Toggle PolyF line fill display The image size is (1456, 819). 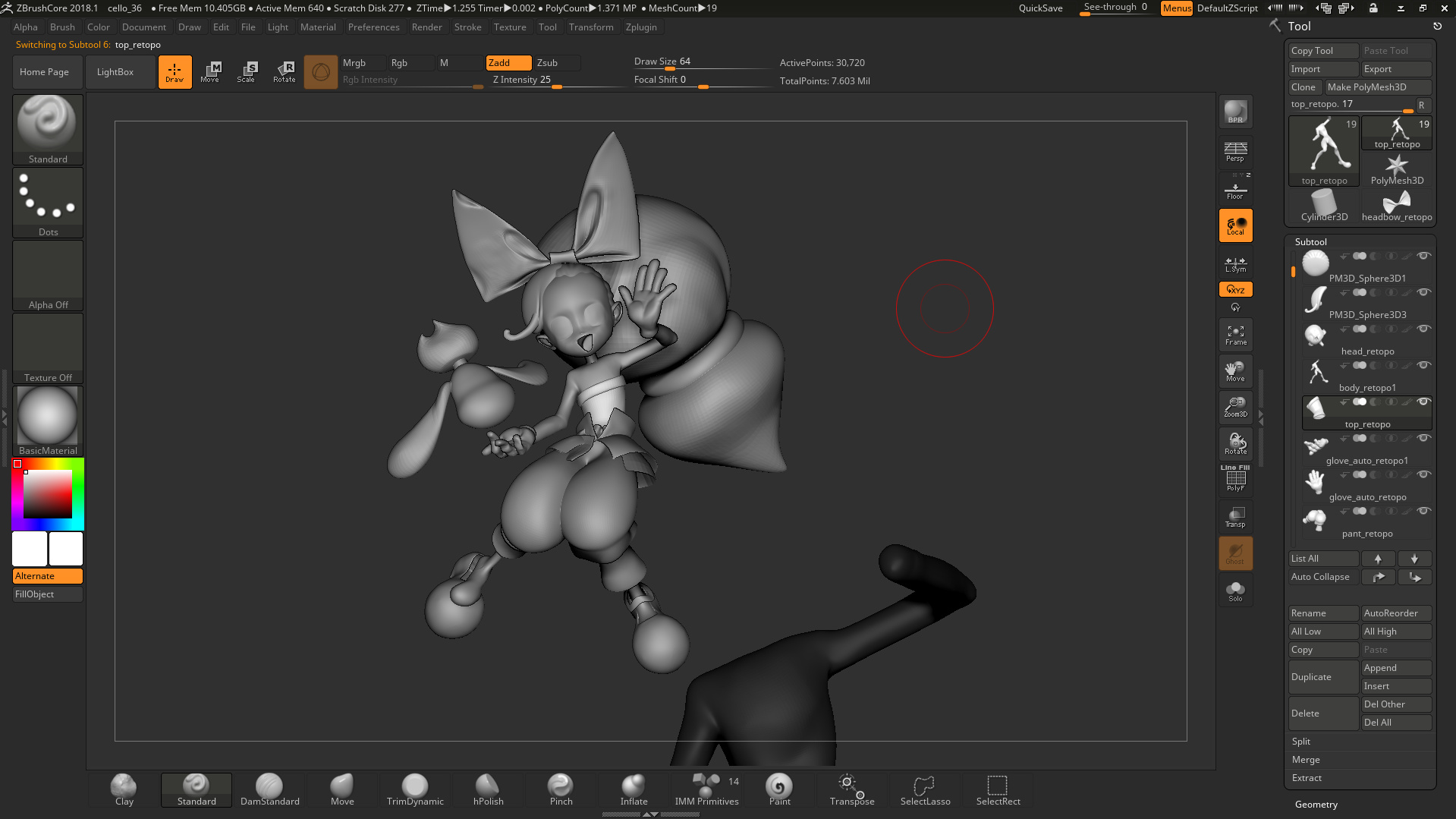(1235, 480)
